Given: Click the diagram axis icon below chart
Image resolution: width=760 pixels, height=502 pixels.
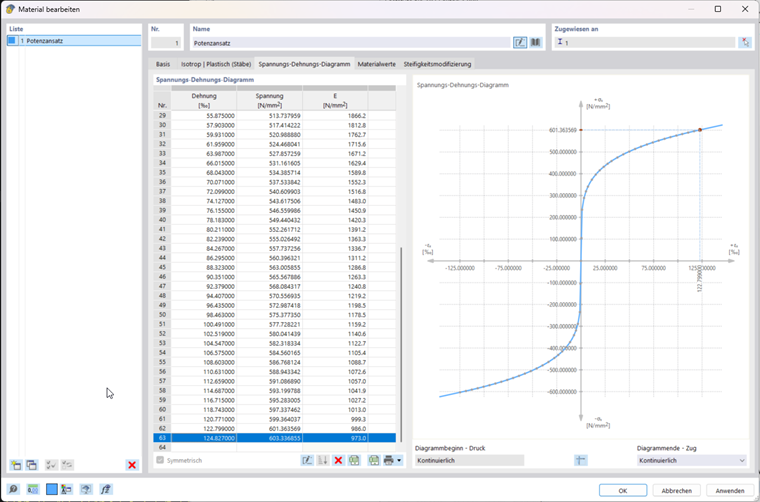Looking at the screenshot, I should [581, 460].
